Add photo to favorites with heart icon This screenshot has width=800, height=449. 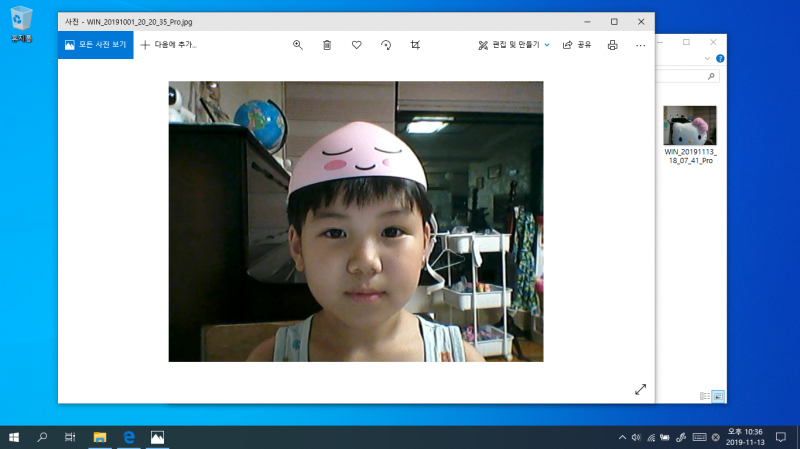(x=356, y=45)
